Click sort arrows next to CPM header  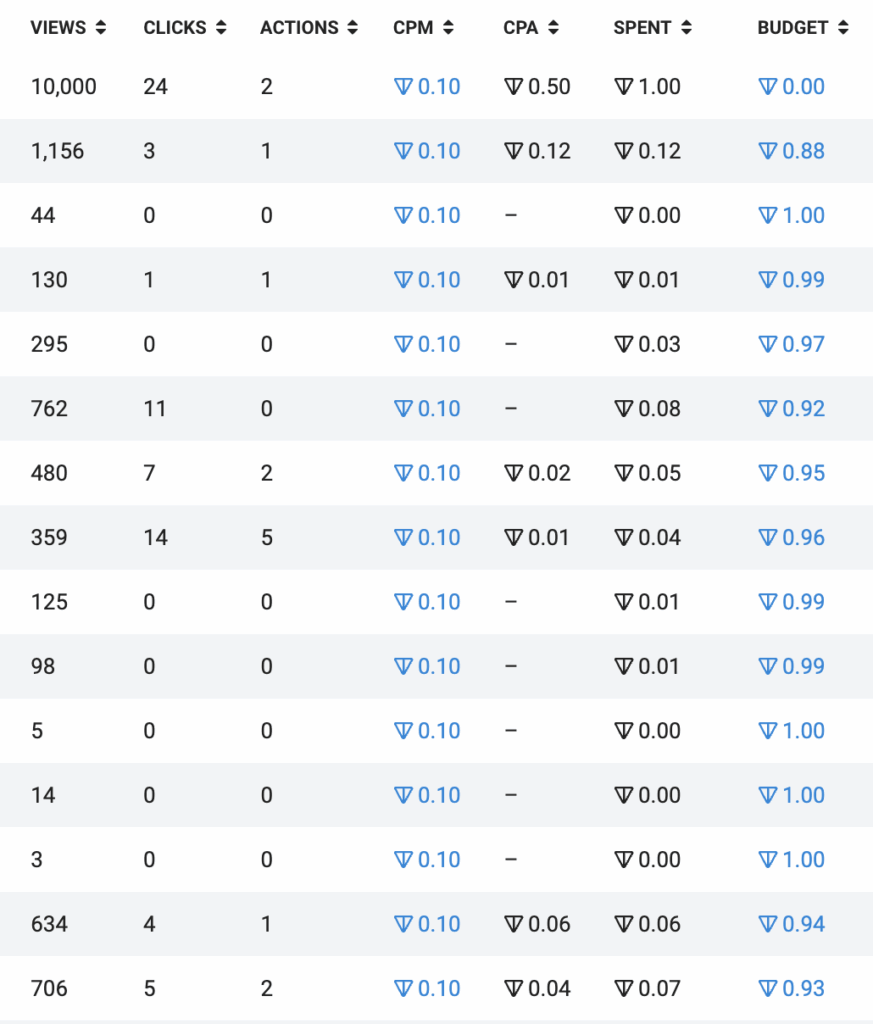(449, 28)
